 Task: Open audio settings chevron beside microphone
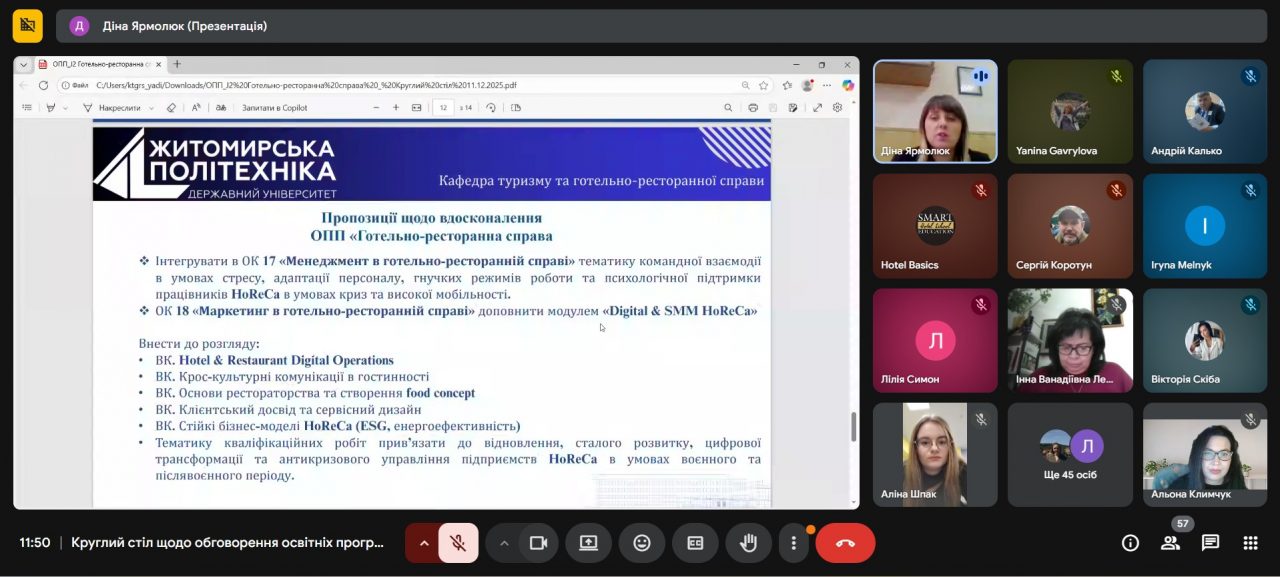click(x=424, y=543)
